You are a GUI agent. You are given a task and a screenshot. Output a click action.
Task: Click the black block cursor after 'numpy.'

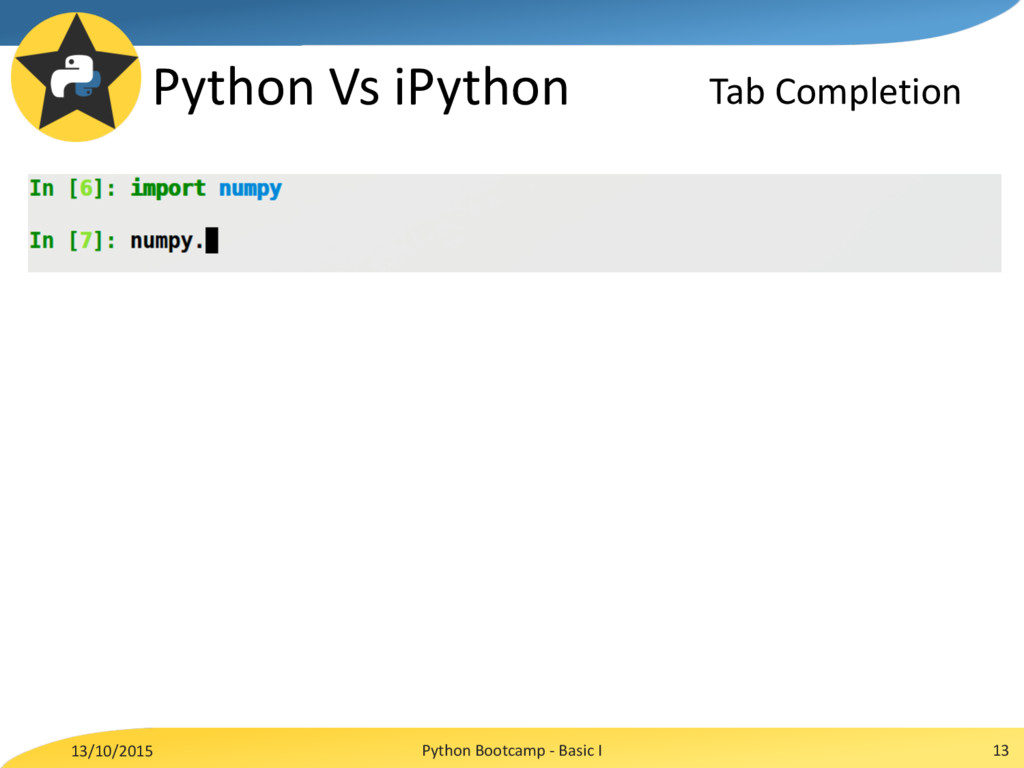coord(212,240)
